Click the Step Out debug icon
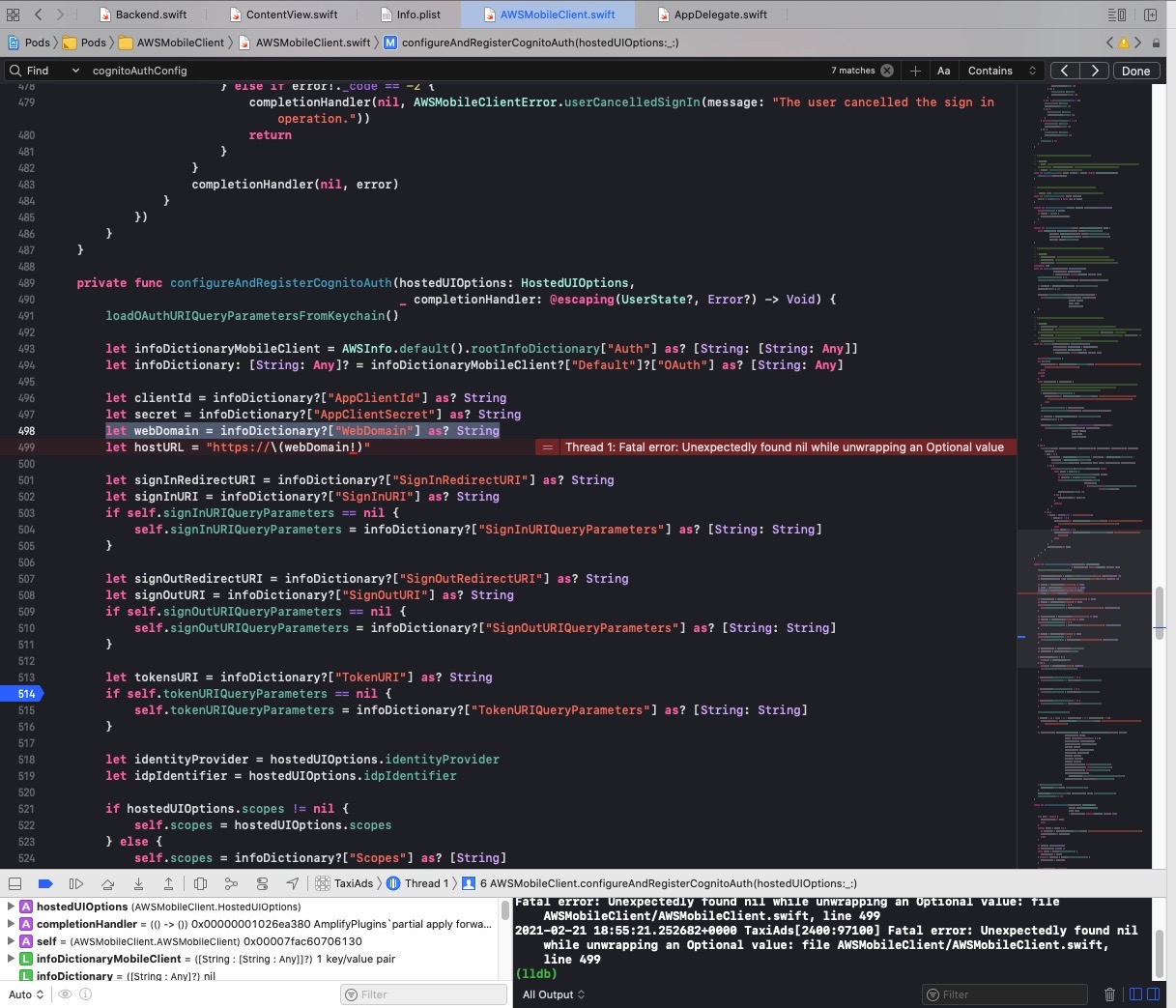 168,882
